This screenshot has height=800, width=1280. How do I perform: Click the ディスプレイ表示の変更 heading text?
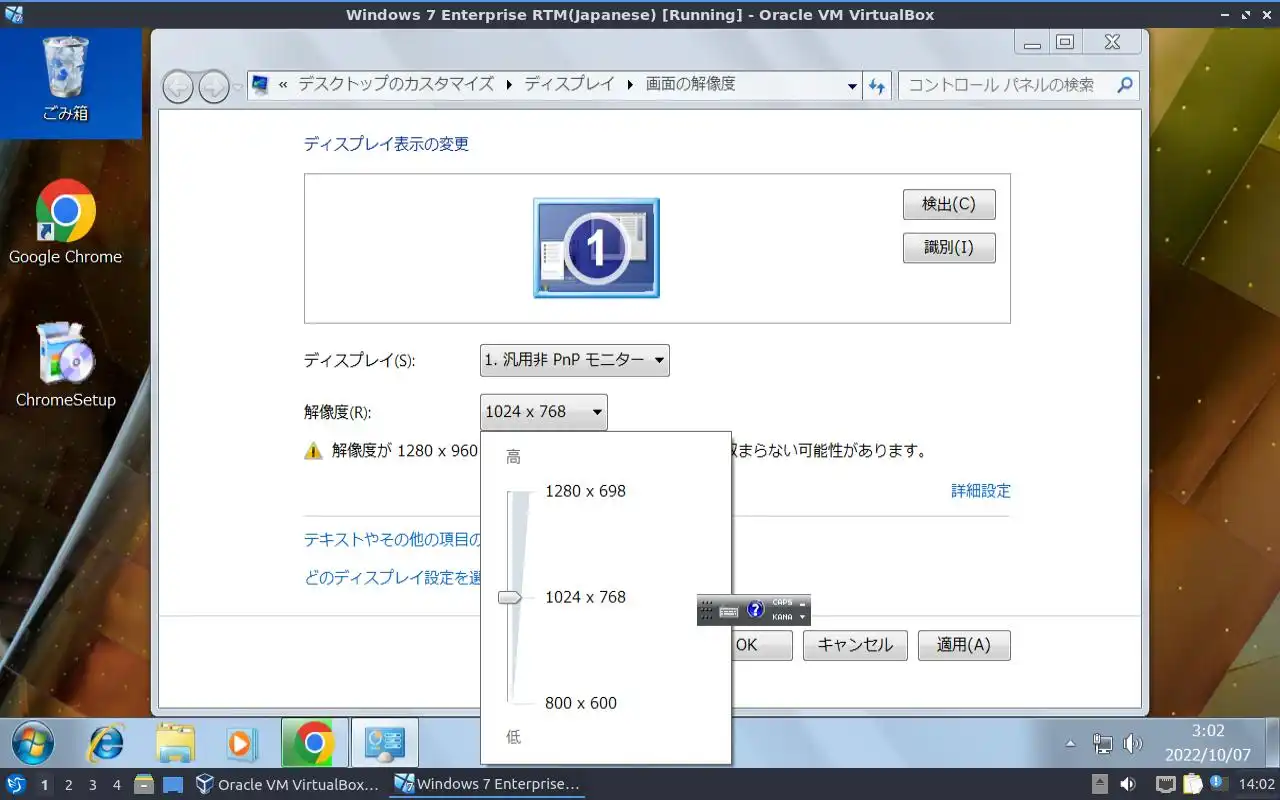386,144
